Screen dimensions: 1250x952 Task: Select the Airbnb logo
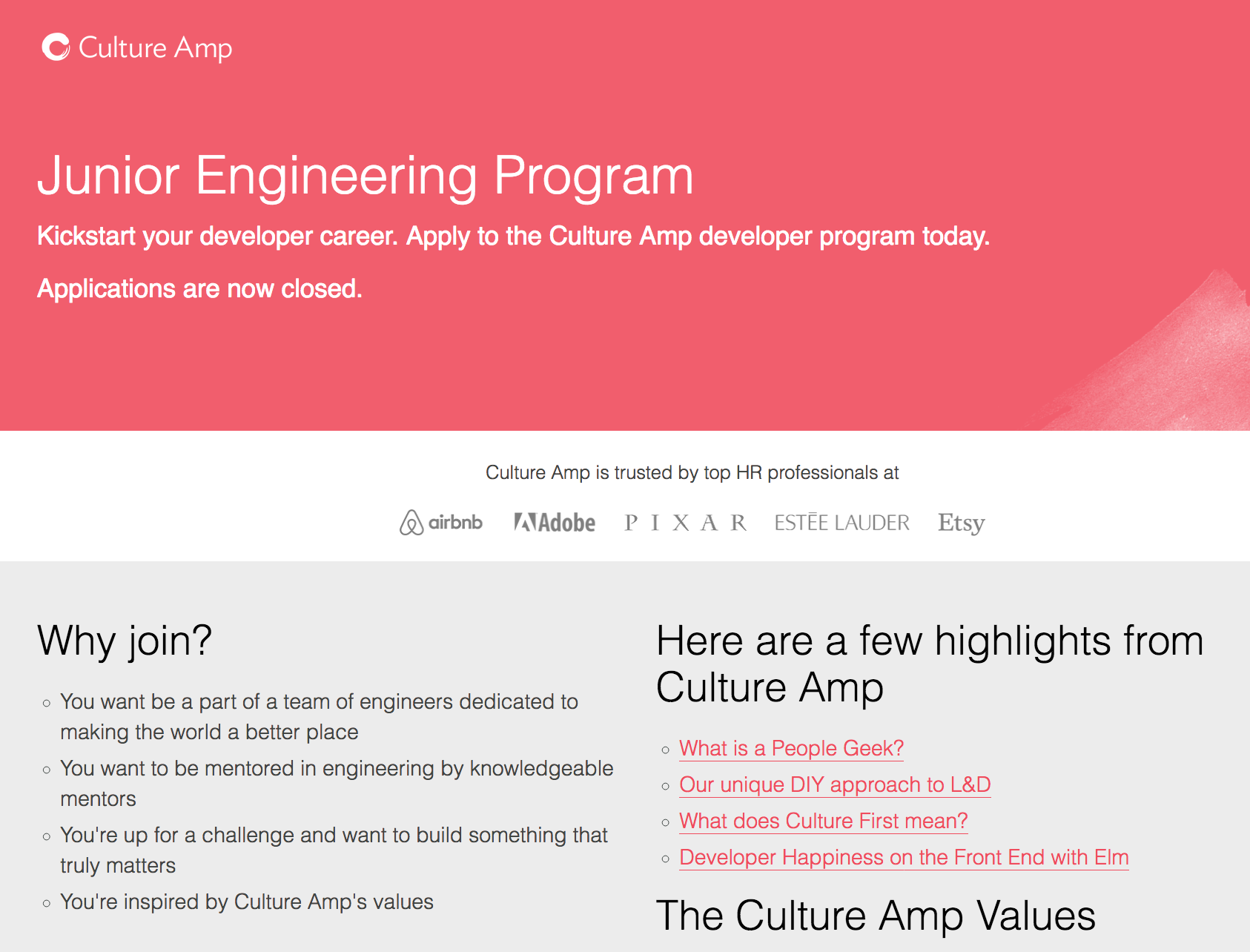click(443, 523)
